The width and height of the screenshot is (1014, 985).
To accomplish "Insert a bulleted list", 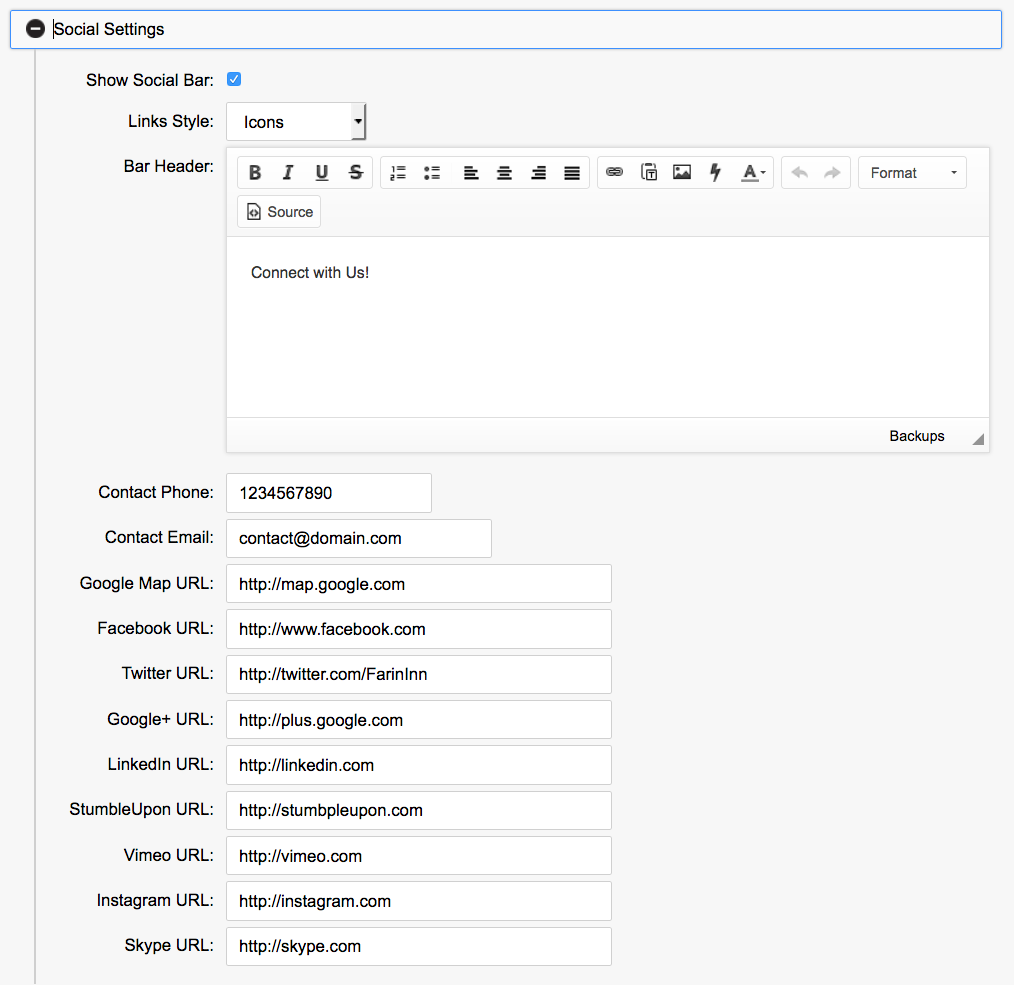I will (432, 173).
